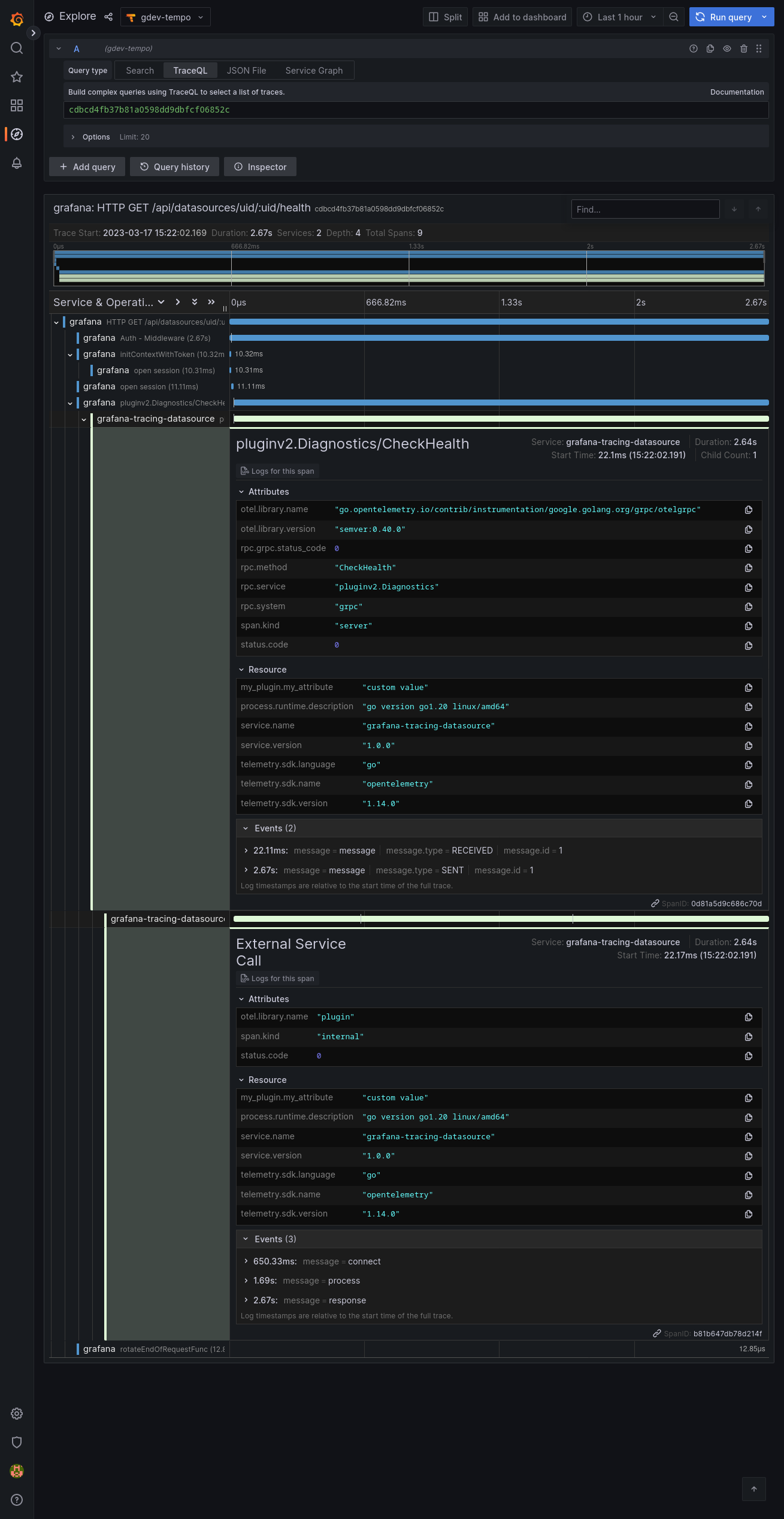Open Query history

click(x=175, y=167)
